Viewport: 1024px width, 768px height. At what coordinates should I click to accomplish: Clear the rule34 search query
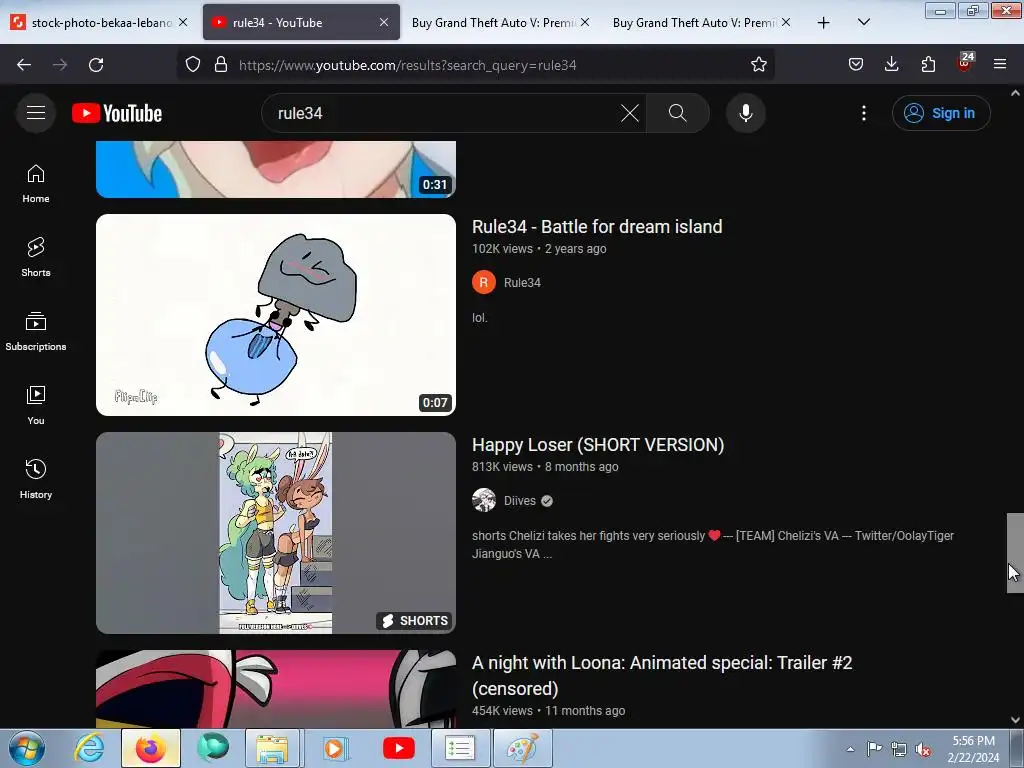(630, 113)
